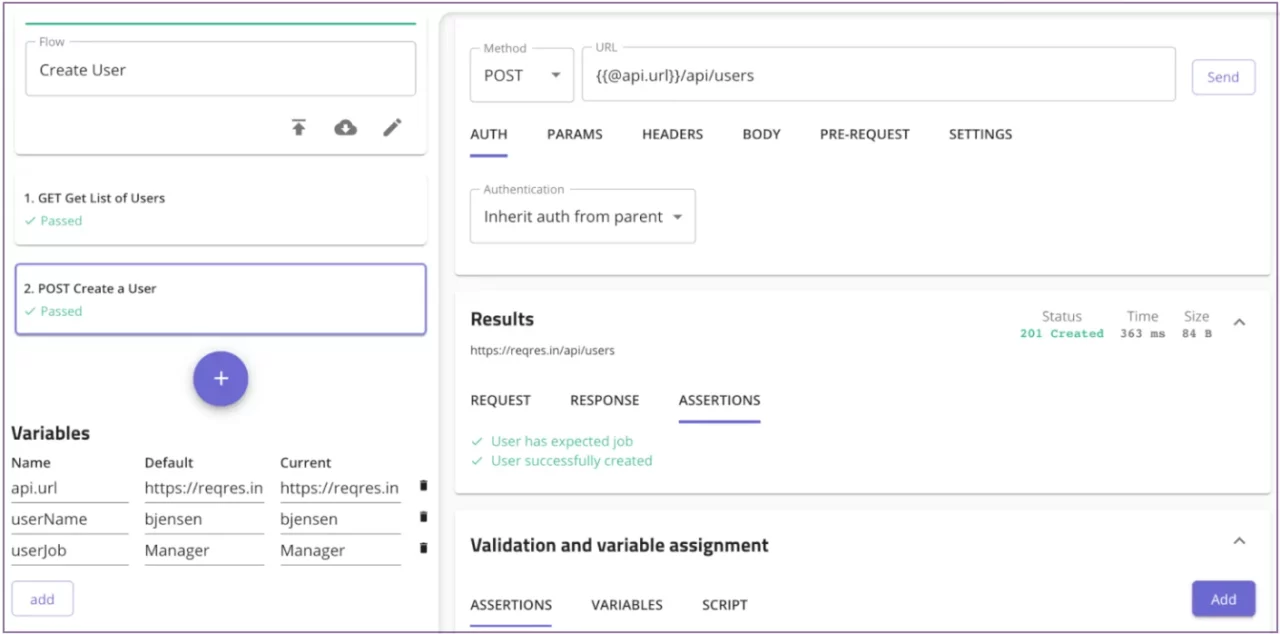Screen dimensions: 1280x634
Task: View the RESPONSE tab in Results
Action: pos(604,400)
